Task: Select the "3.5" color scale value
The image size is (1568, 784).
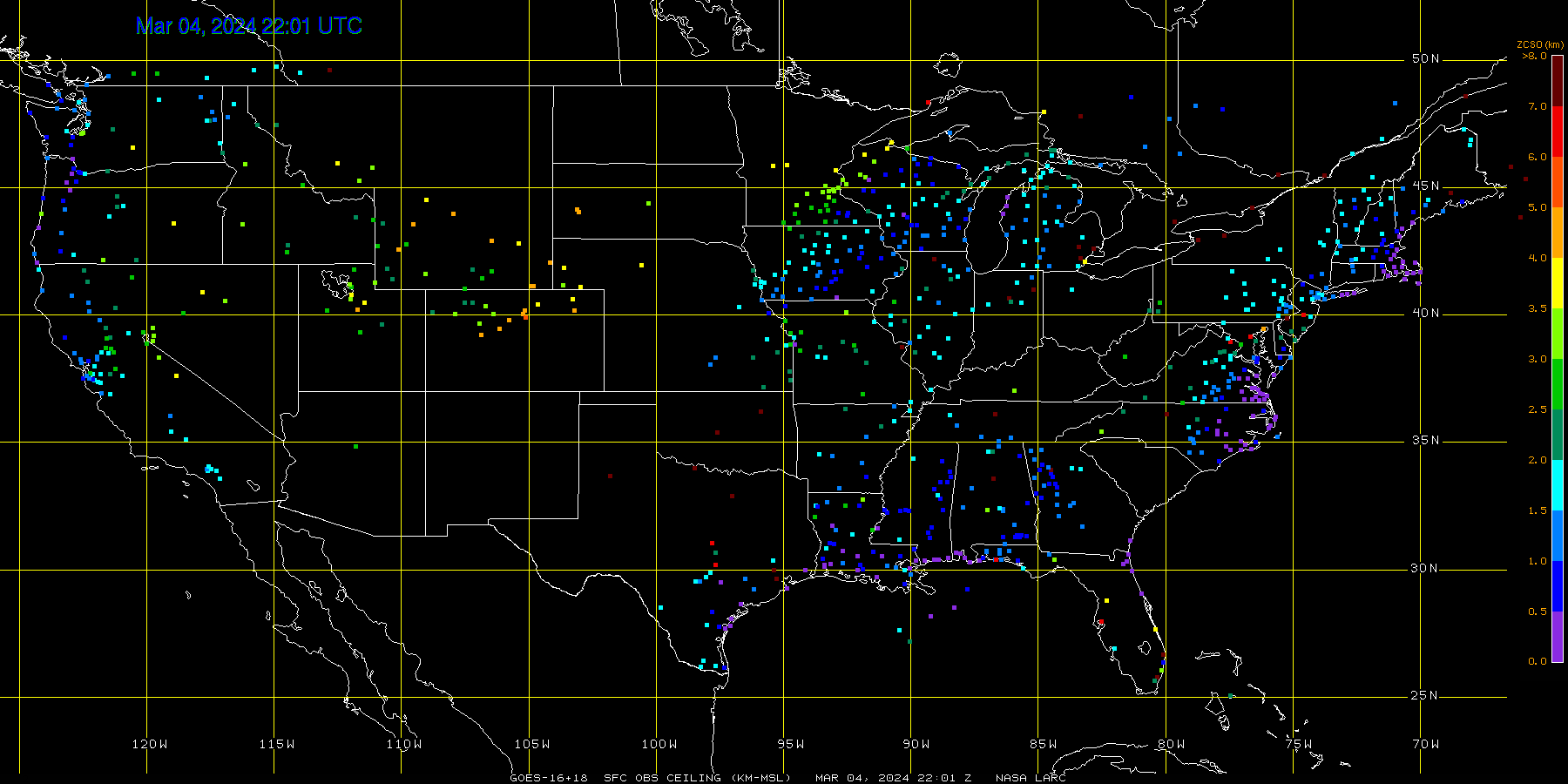Action: tap(1538, 308)
